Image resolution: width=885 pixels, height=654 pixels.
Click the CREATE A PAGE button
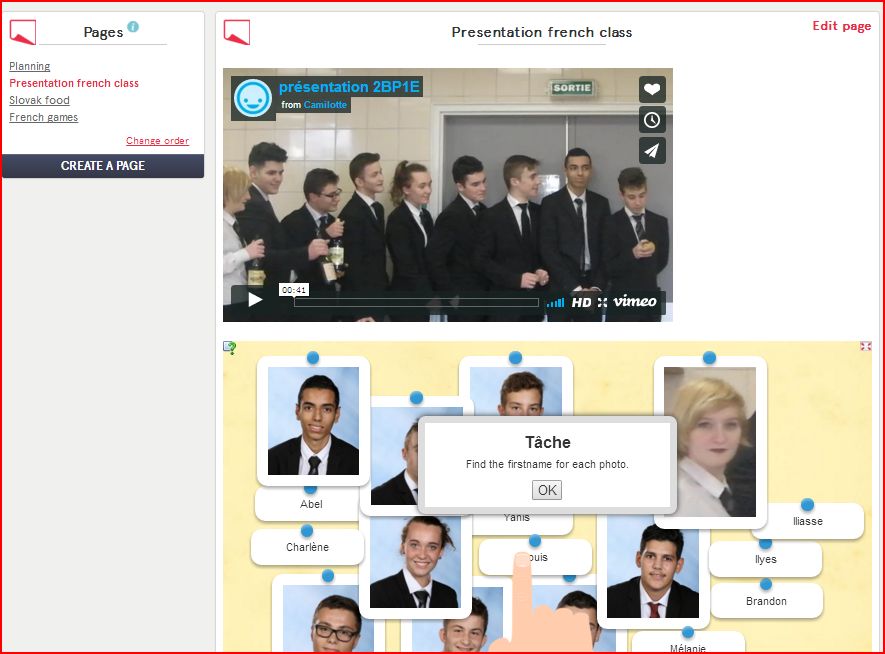(103, 166)
